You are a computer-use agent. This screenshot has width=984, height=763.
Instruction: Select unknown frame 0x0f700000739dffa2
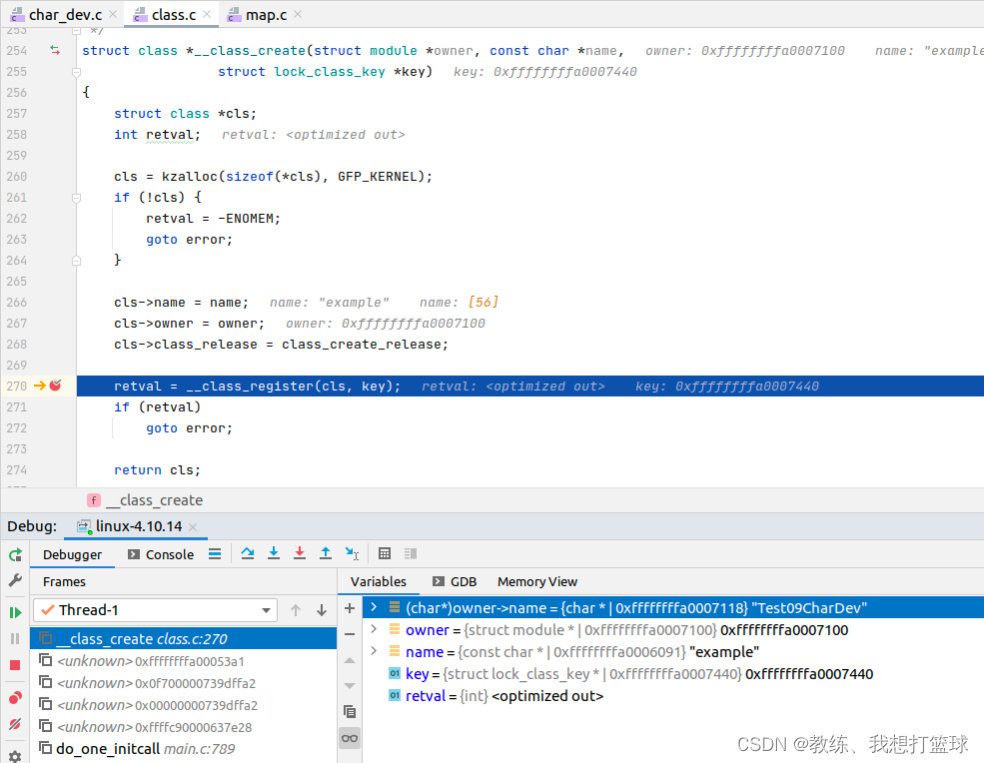(183, 683)
